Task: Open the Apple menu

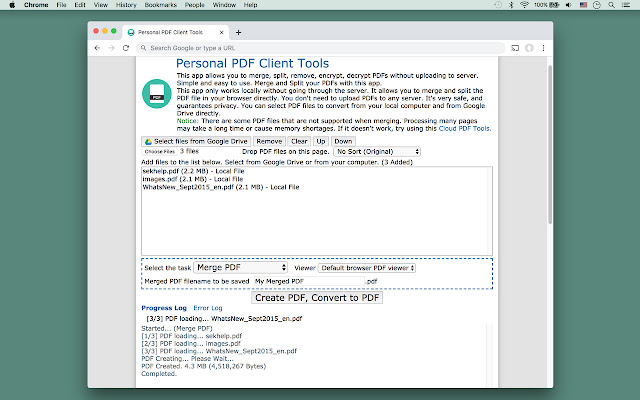Action: tap(12, 5)
